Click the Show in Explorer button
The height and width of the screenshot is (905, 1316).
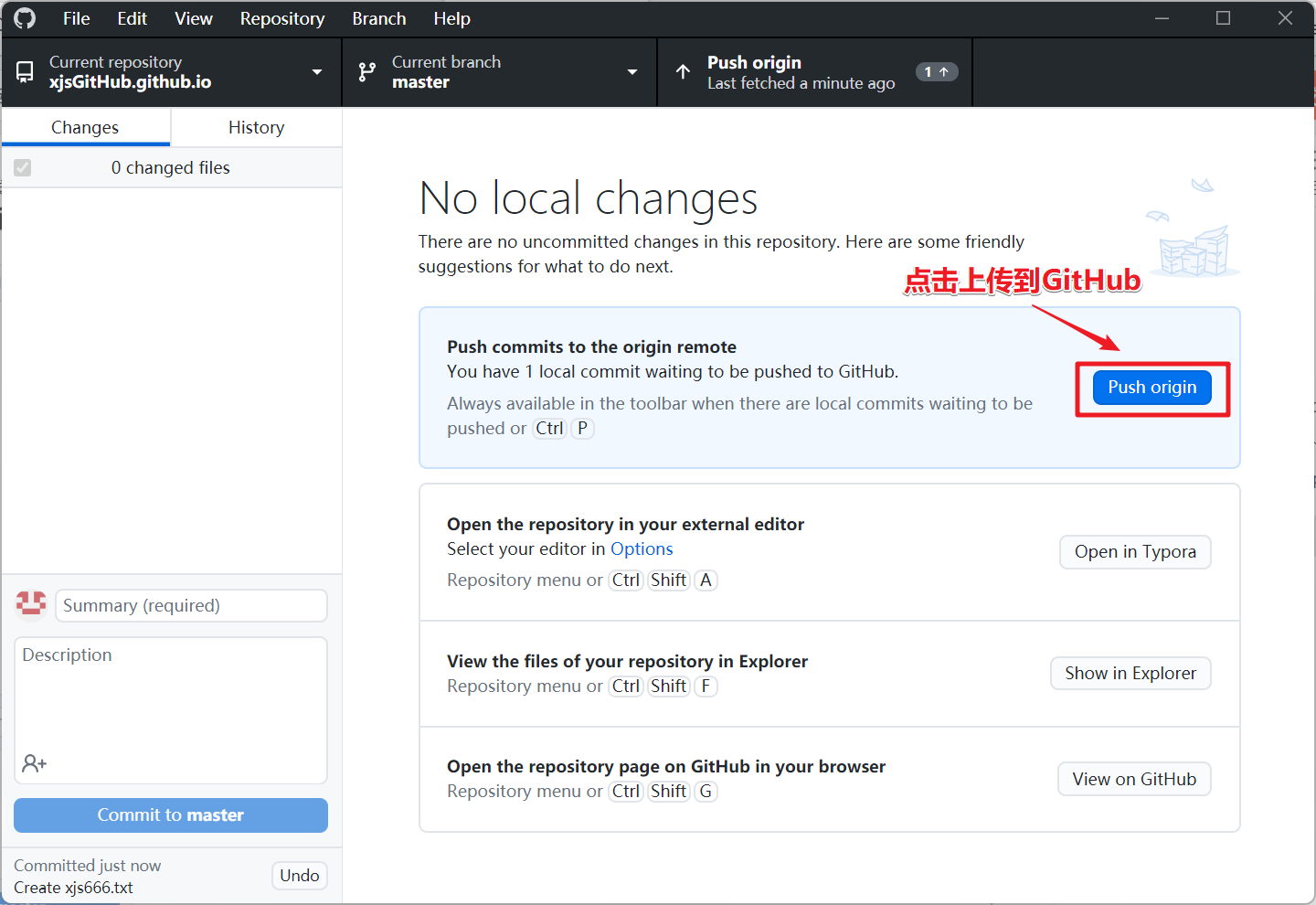(x=1130, y=674)
